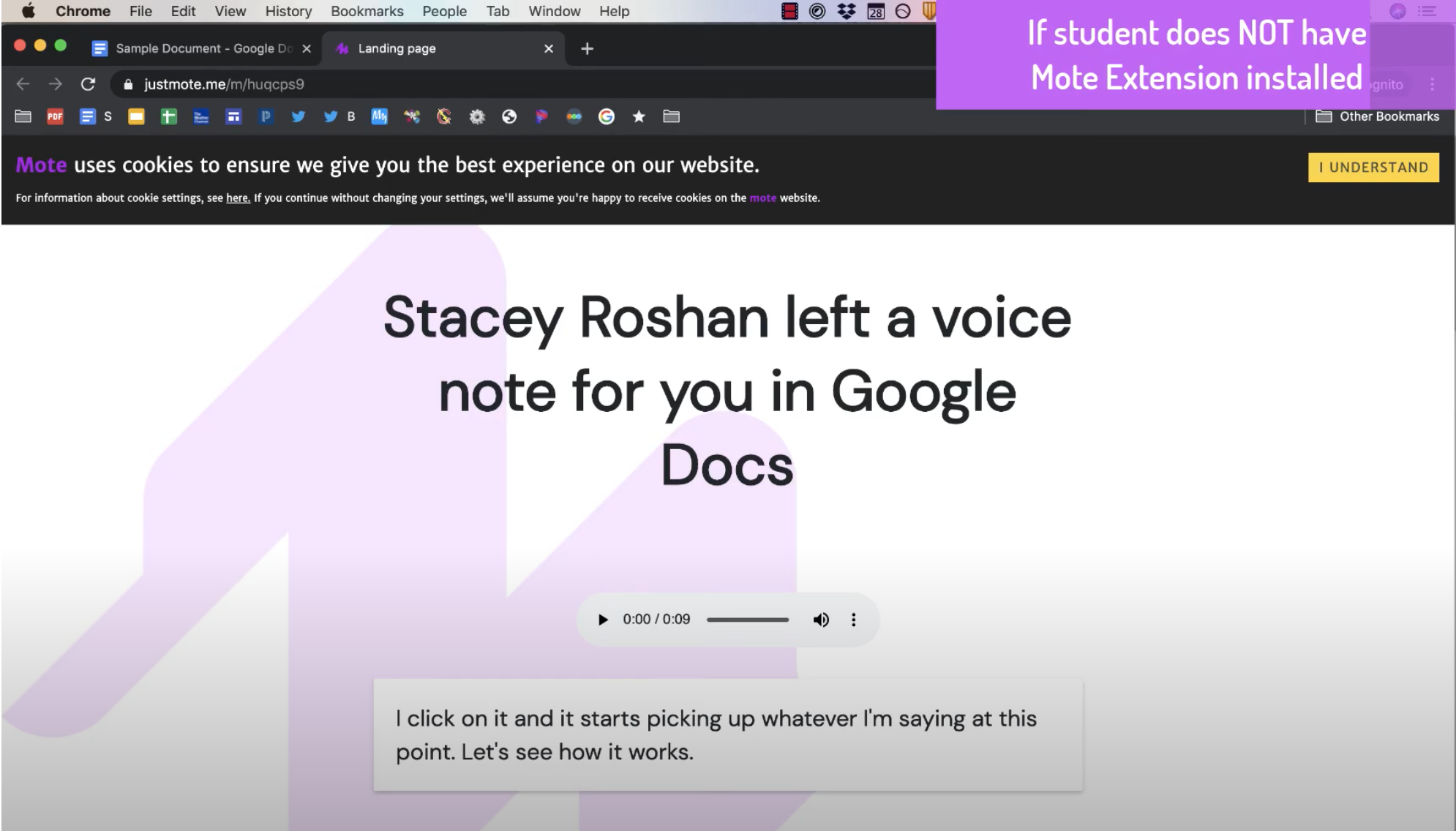
Task: Open the History menu
Action: click(x=288, y=11)
